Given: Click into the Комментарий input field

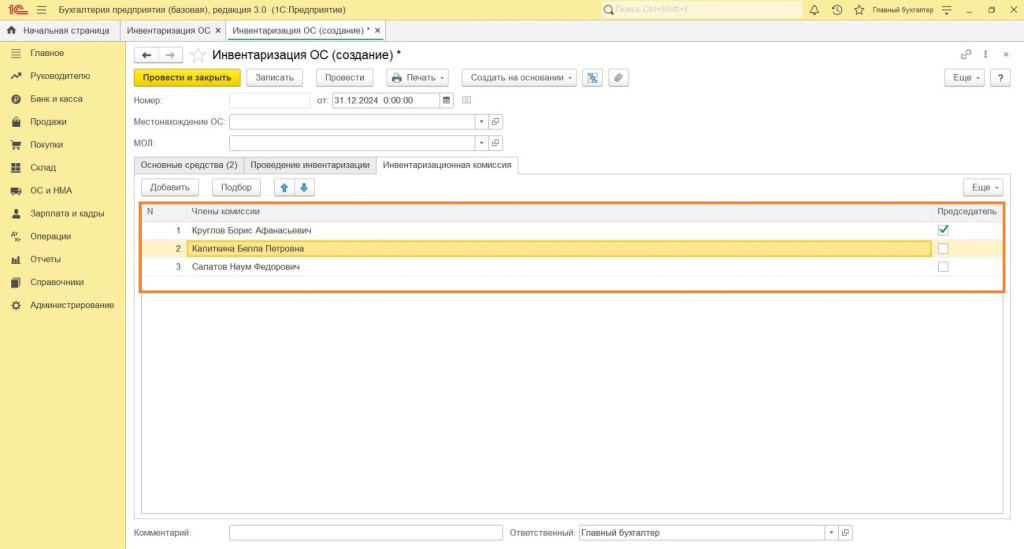Looking at the screenshot, I should coord(365,533).
